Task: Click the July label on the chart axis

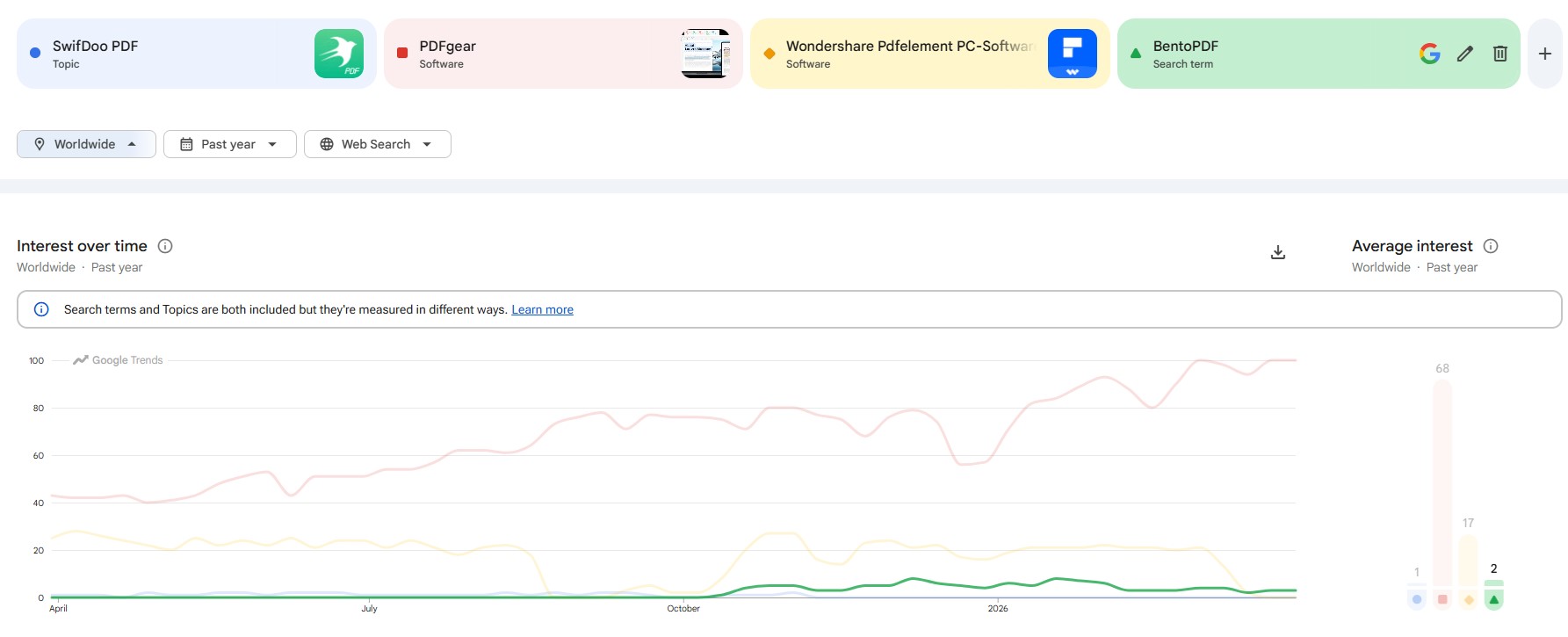Action: pyautogui.click(x=369, y=609)
